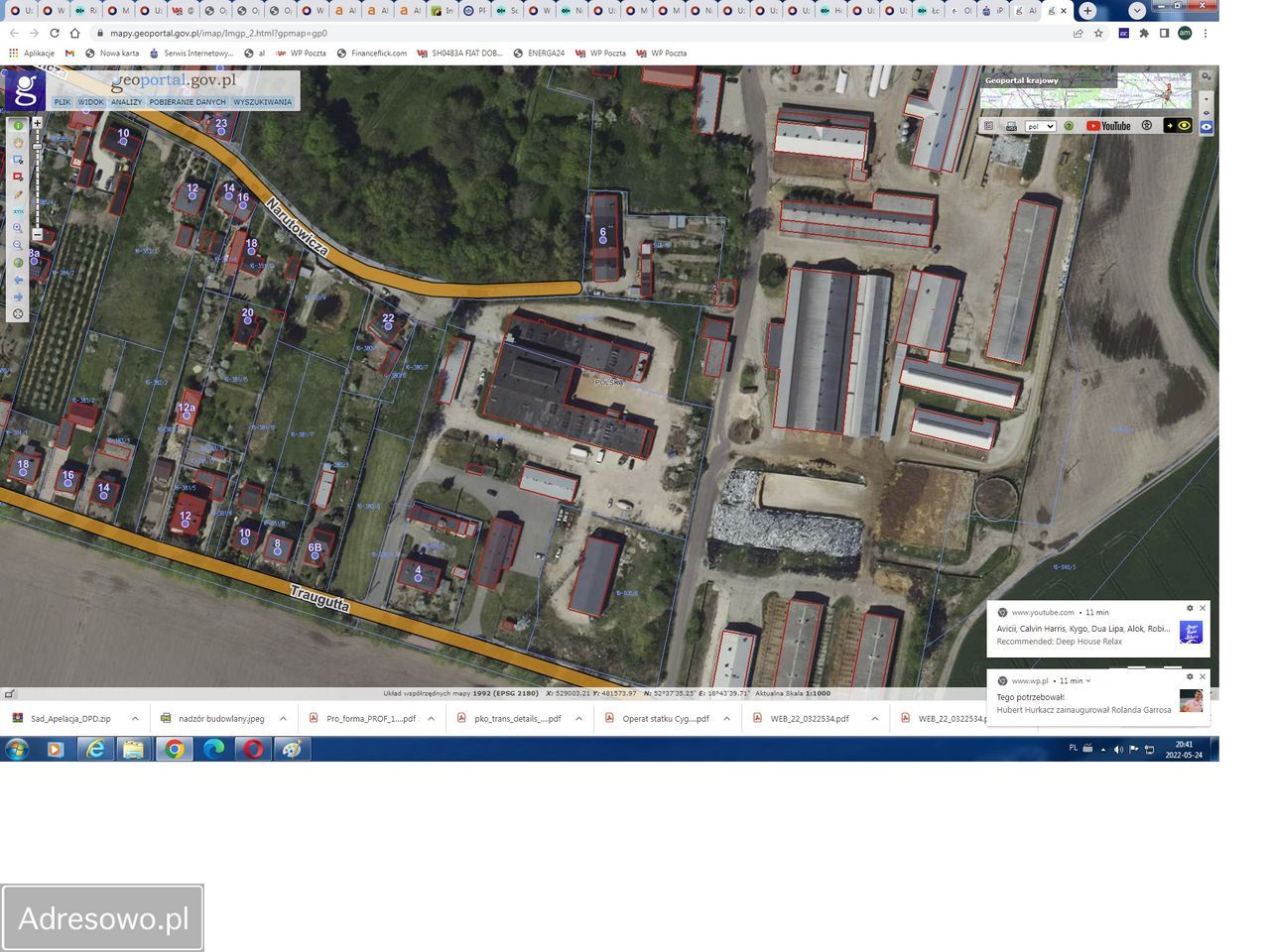Toggle high-contrast yellow eye mode
Image resolution: width=1270 pixels, height=952 pixels.
[1179, 126]
